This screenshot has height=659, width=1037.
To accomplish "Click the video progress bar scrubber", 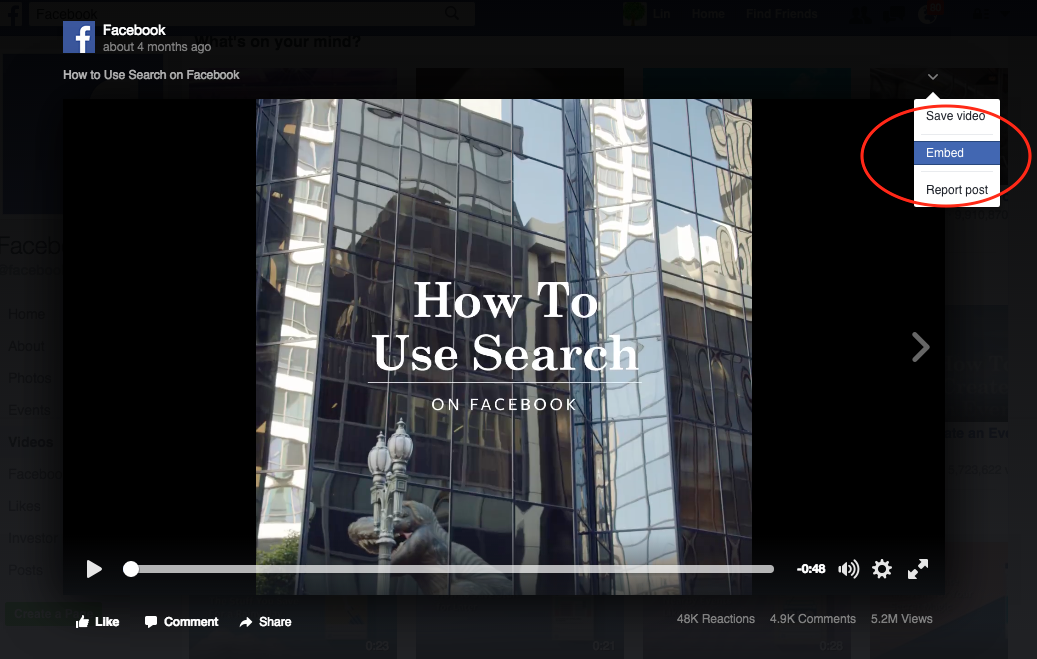I will [131, 569].
